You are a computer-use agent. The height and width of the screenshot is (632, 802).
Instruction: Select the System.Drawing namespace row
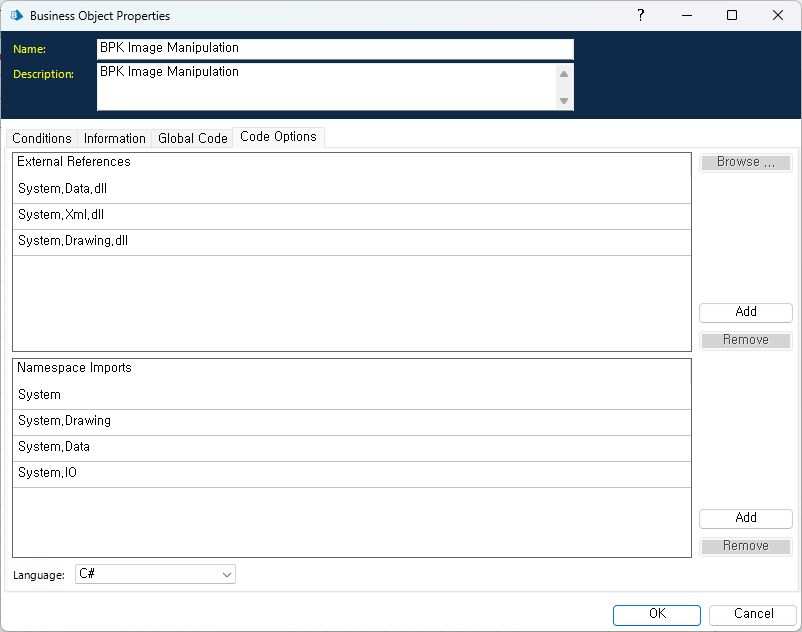tap(352, 422)
